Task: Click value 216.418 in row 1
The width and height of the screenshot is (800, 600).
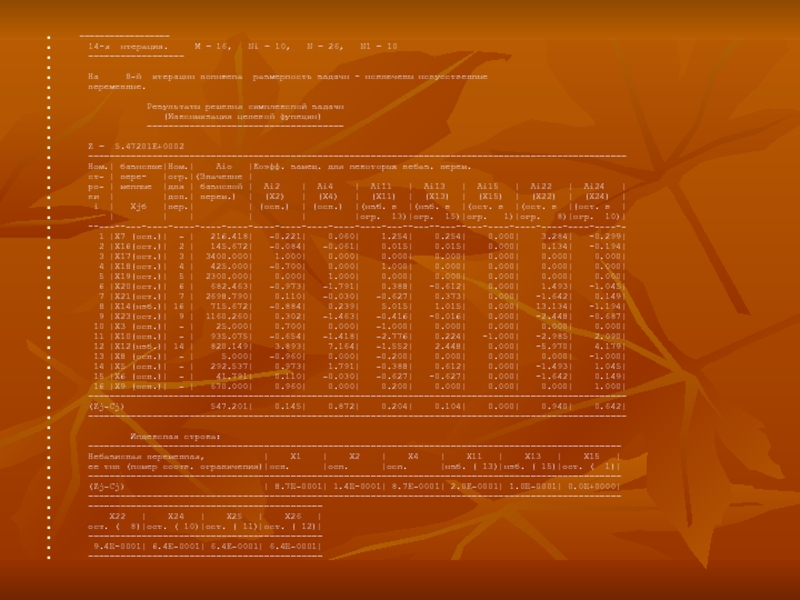Action: click(x=229, y=236)
